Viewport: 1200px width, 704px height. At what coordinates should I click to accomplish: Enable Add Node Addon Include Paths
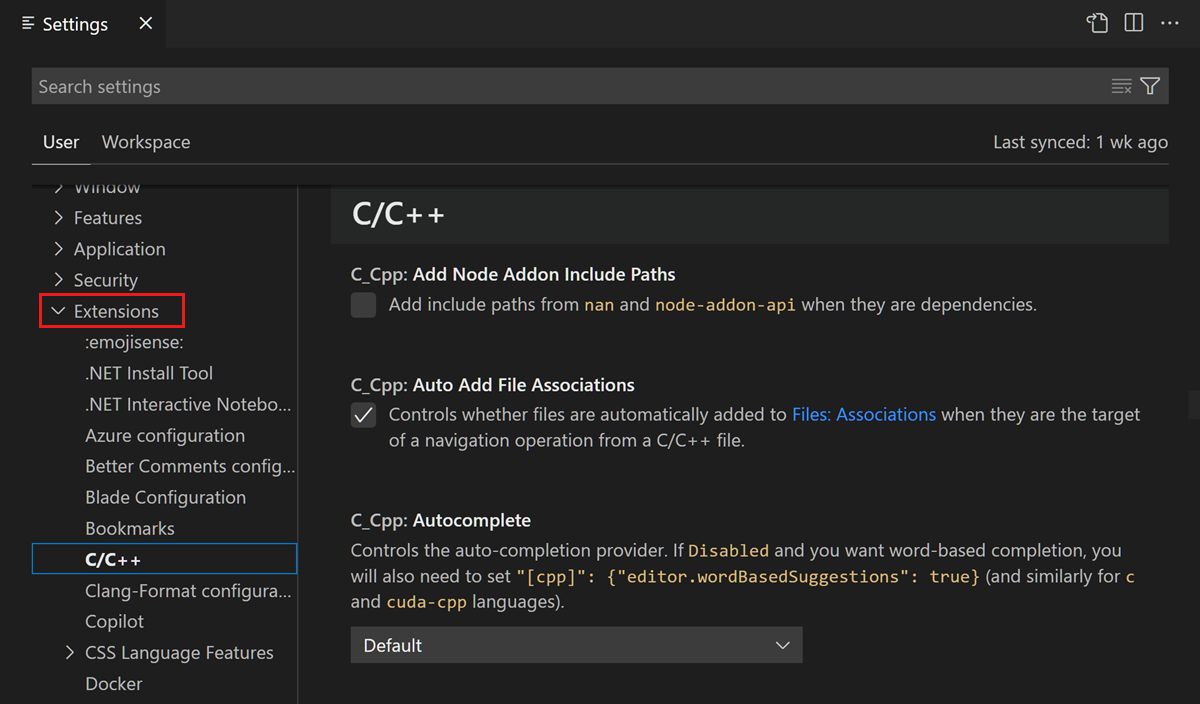pos(362,305)
